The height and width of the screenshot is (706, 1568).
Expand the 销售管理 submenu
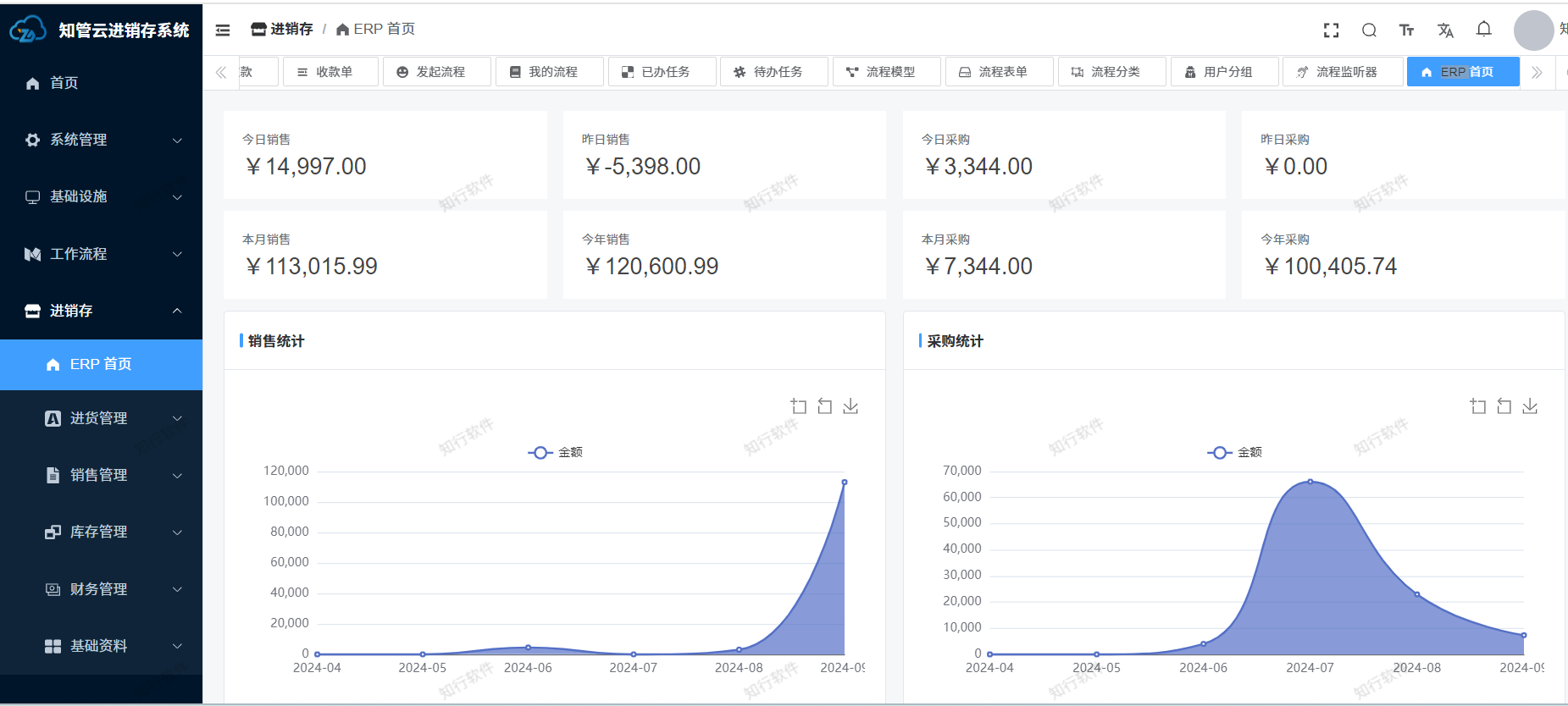[x=112, y=475]
